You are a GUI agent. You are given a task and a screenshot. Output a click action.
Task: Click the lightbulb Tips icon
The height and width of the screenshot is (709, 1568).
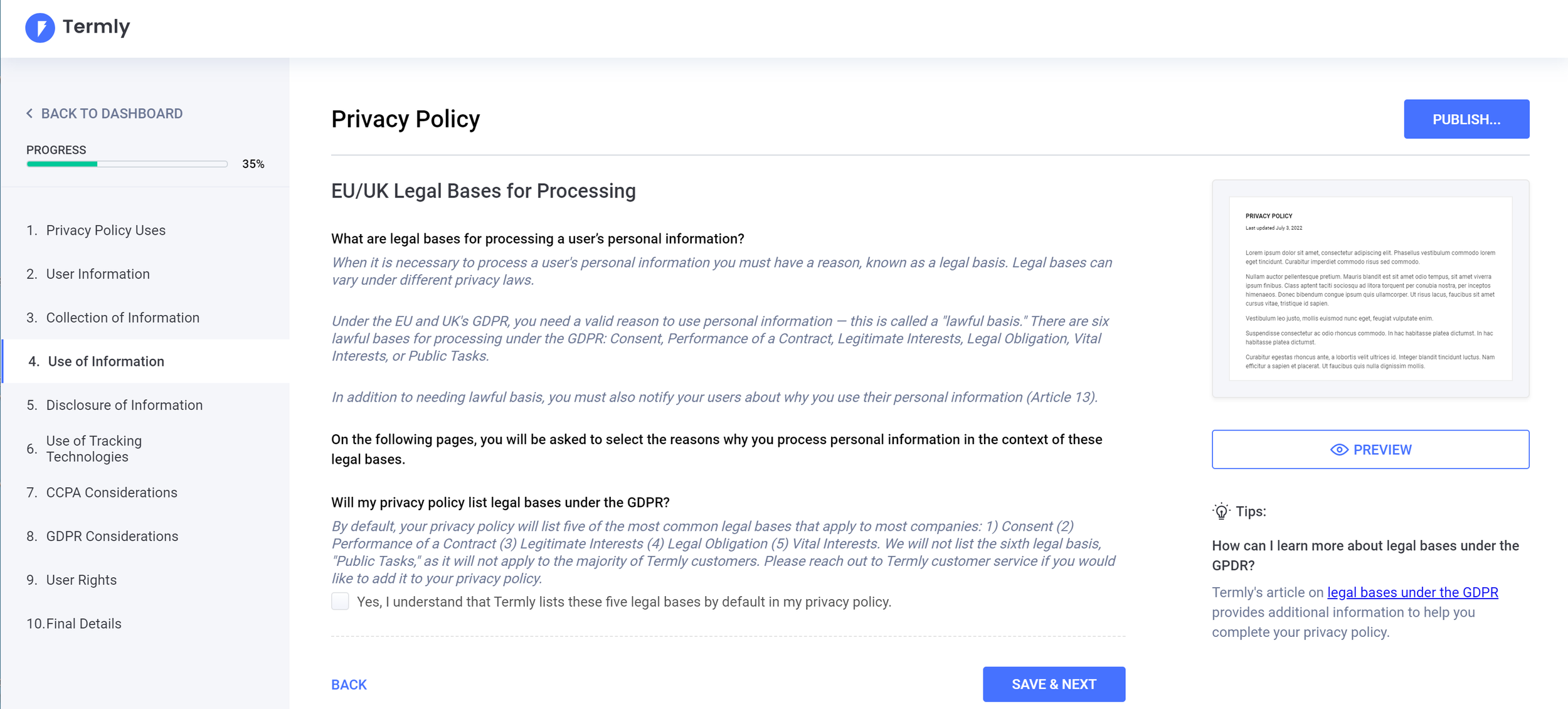[1221, 512]
